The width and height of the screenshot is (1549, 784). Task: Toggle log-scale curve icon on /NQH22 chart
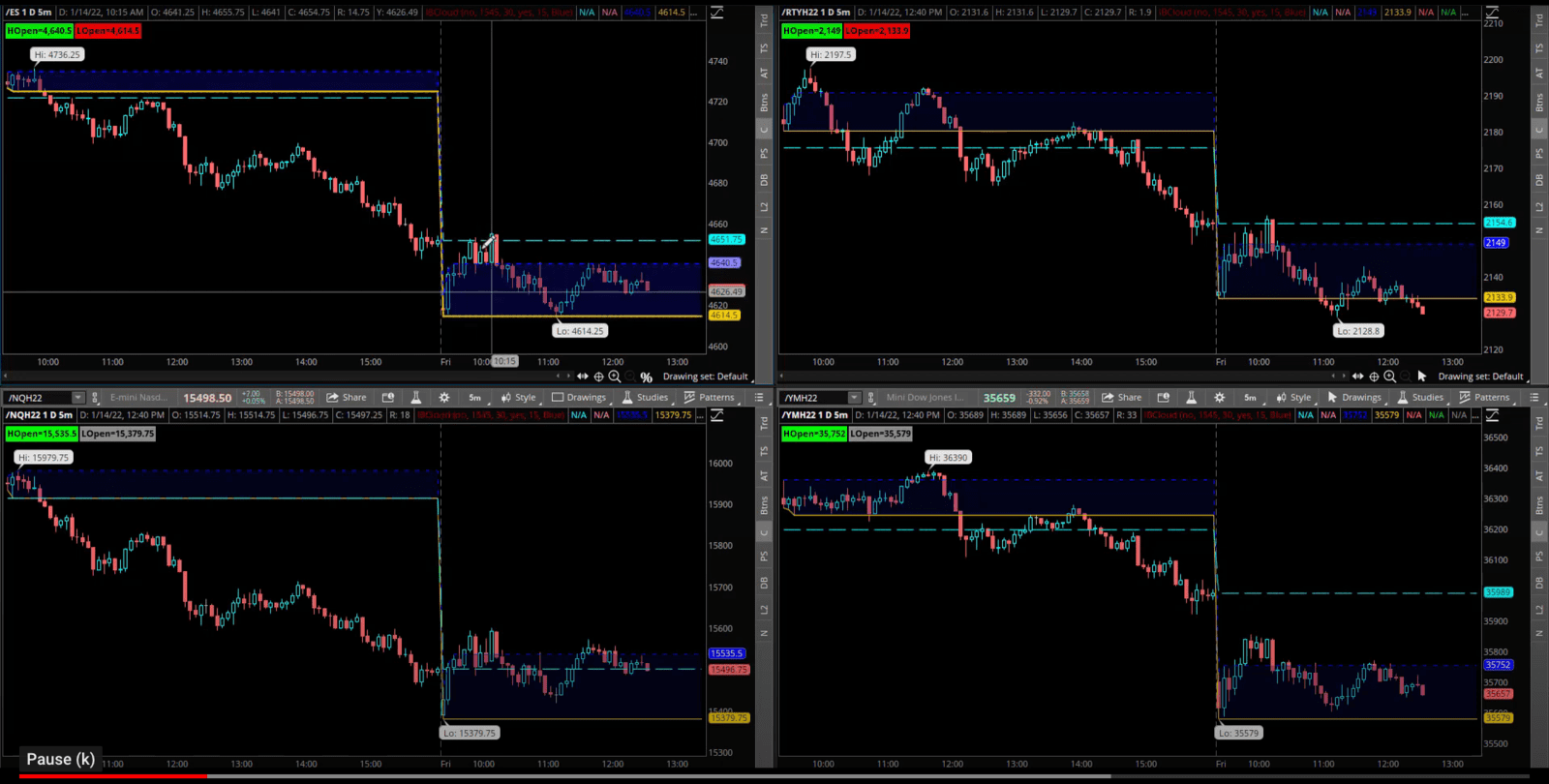[716, 415]
